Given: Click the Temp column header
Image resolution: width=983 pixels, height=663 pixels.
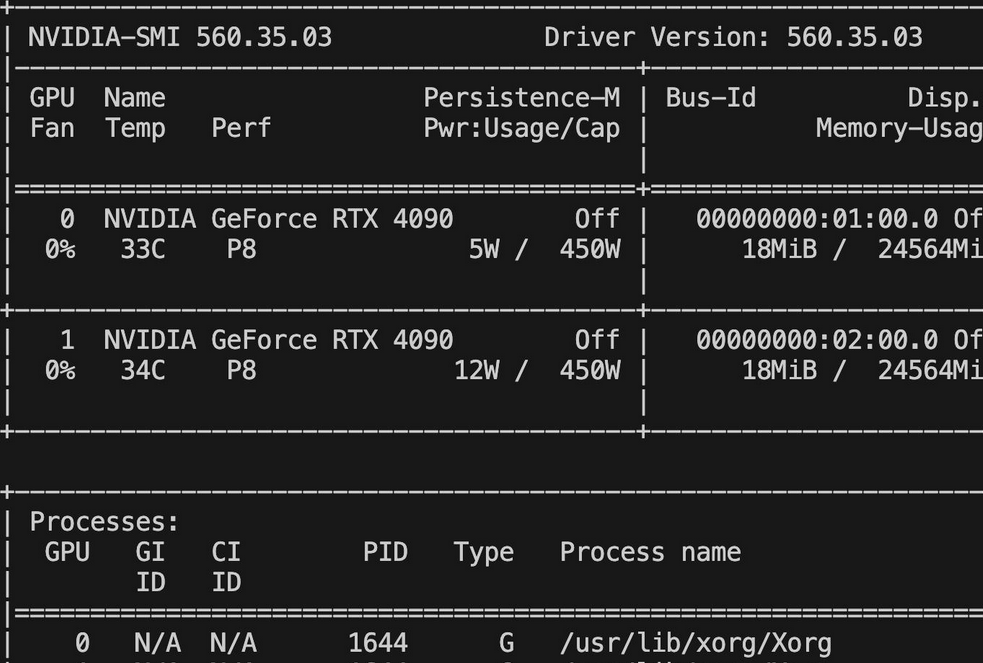Looking at the screenshot, I should 135,129.
